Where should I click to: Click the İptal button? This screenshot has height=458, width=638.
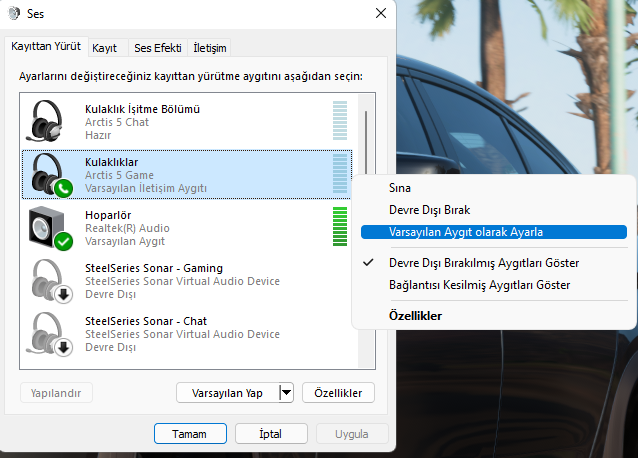pyautogui.click(x=271, y=434)
